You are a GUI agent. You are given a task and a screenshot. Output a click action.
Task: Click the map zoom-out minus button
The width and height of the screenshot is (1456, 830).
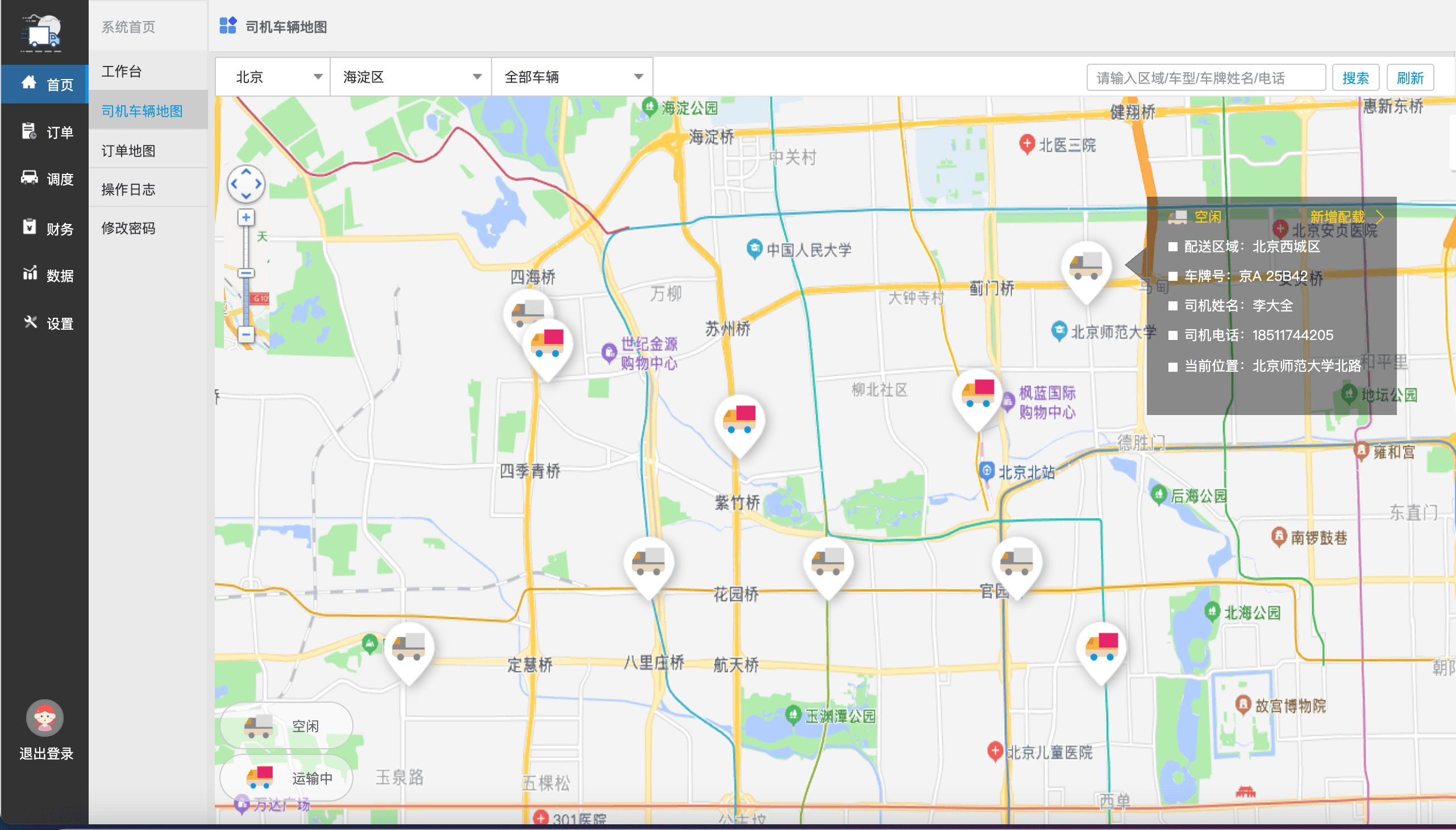(246, 334)
